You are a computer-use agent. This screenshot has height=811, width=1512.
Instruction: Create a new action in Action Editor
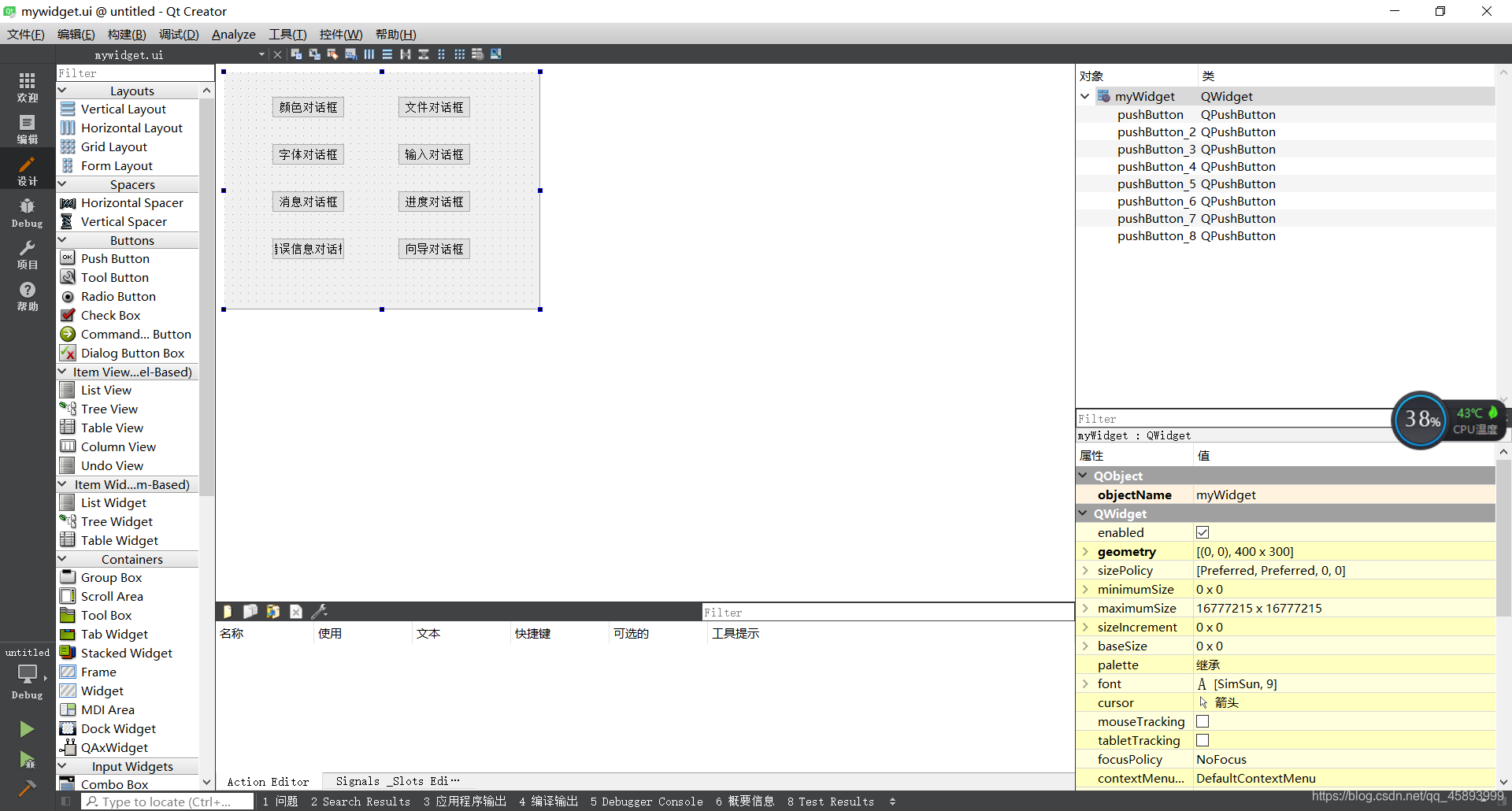(227, 612)
